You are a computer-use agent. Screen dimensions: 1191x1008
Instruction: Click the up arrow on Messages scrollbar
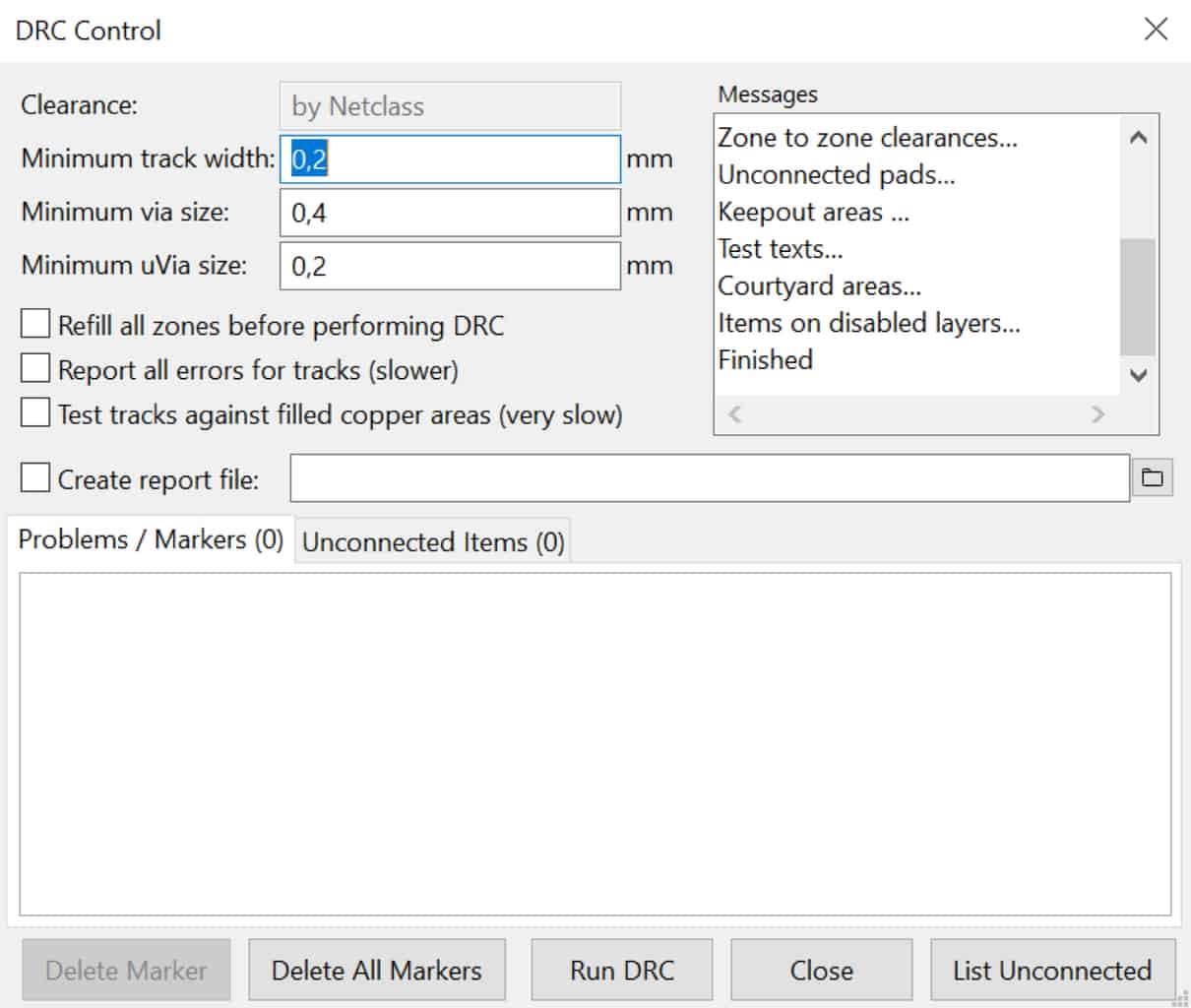(1137, 137)
